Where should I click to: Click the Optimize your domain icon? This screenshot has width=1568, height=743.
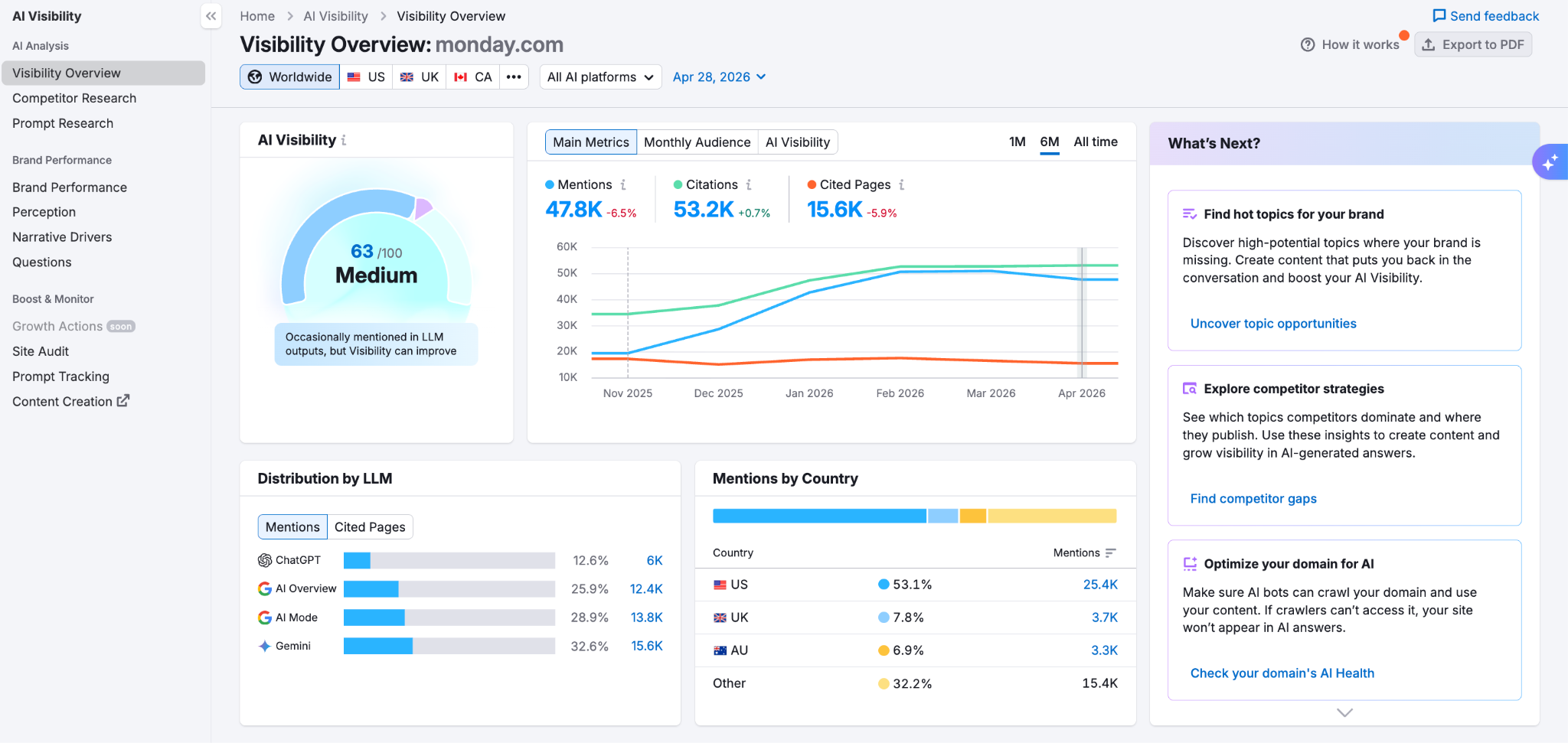(1190, 563)
